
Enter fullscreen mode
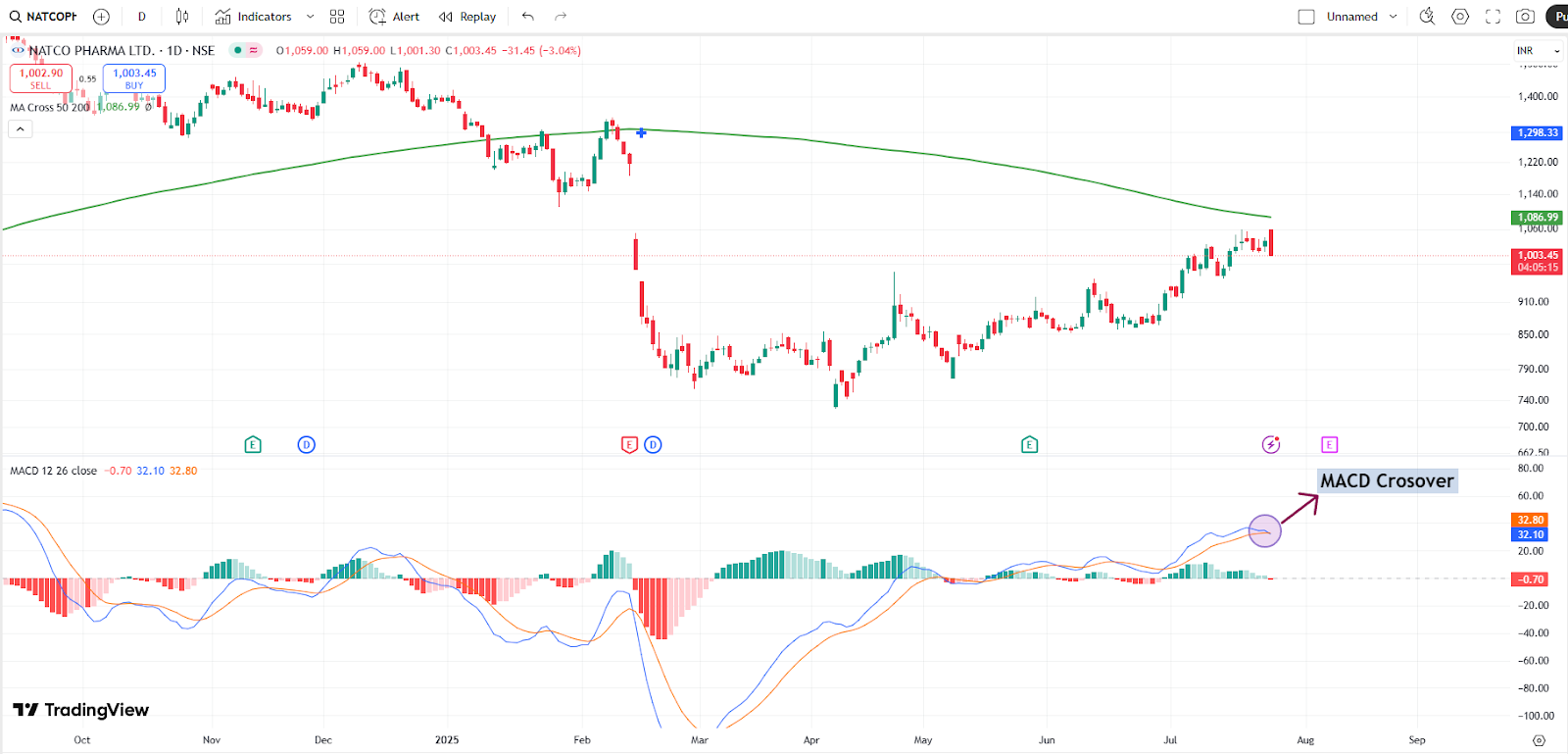1493,17
